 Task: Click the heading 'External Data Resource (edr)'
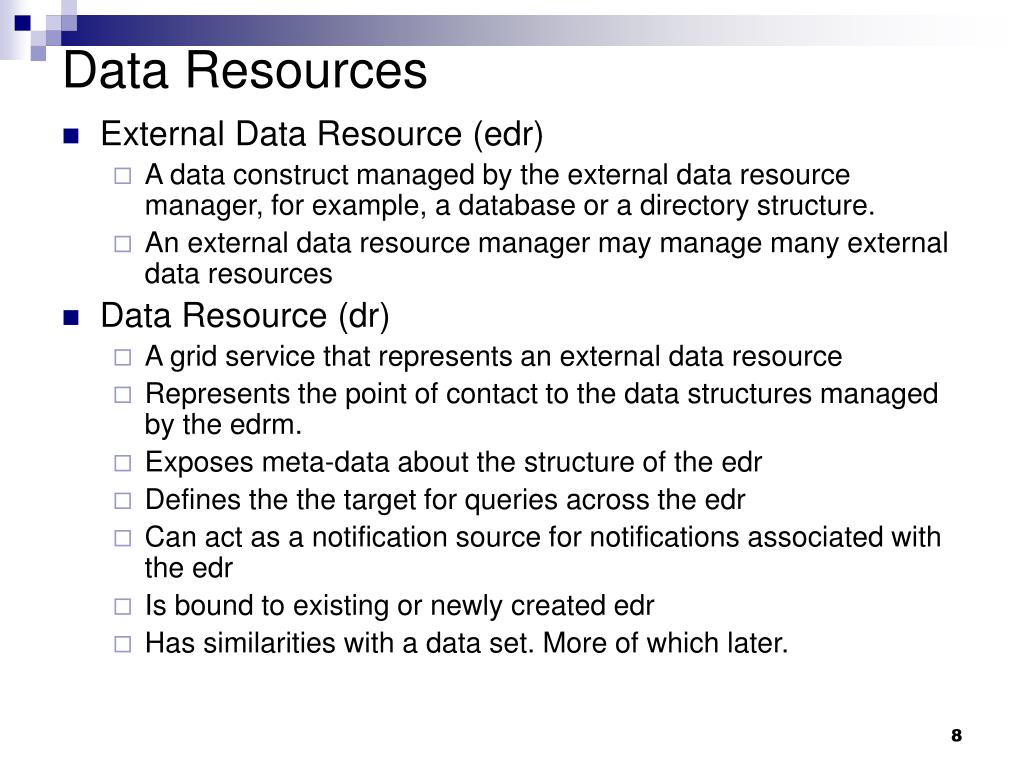click(x=322, y=135)
